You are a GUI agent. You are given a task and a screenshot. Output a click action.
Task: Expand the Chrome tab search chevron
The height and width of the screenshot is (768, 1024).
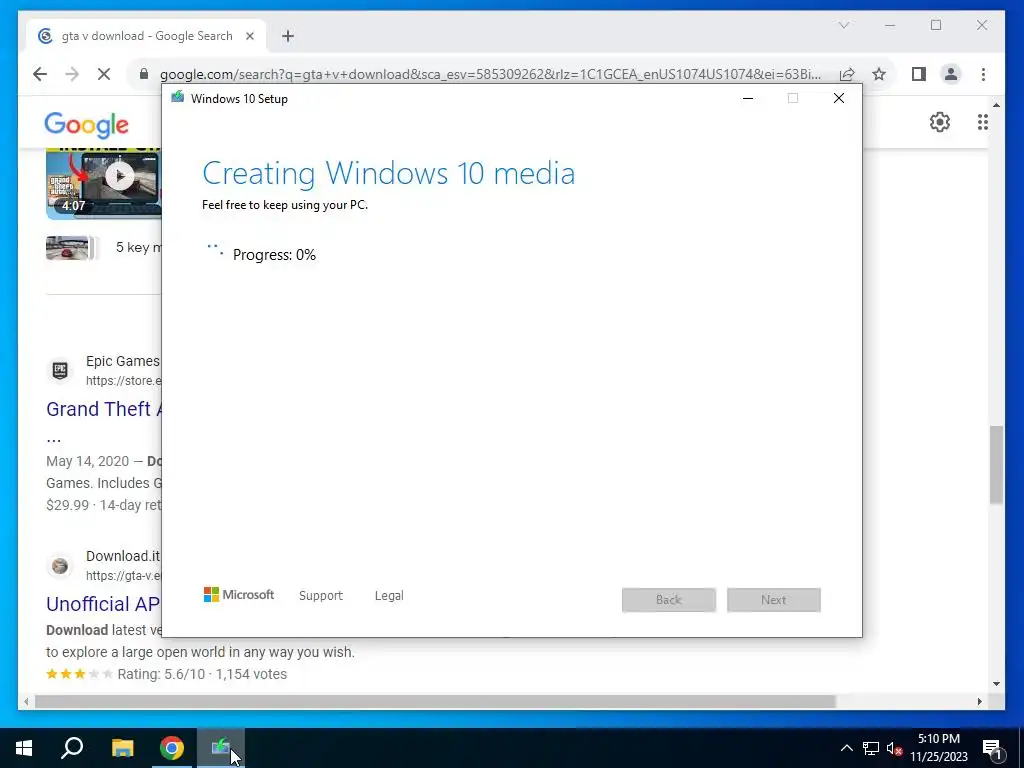coord(844,25)
